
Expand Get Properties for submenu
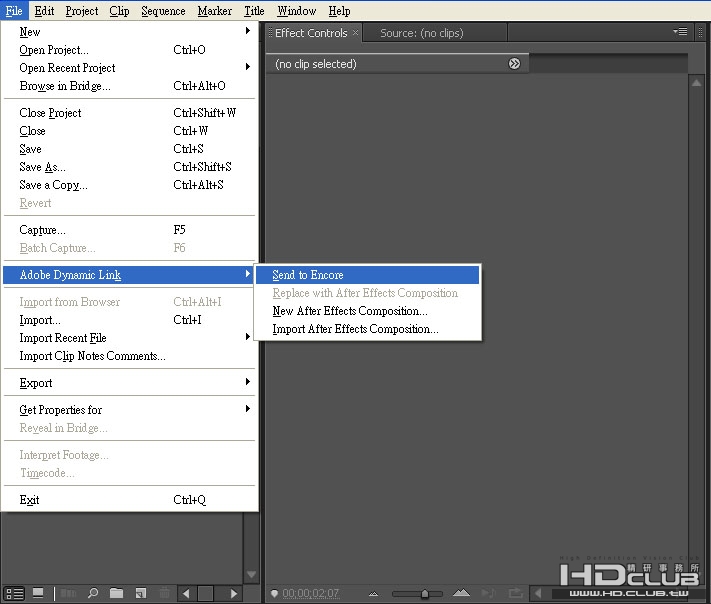click(x=248, y=409)
